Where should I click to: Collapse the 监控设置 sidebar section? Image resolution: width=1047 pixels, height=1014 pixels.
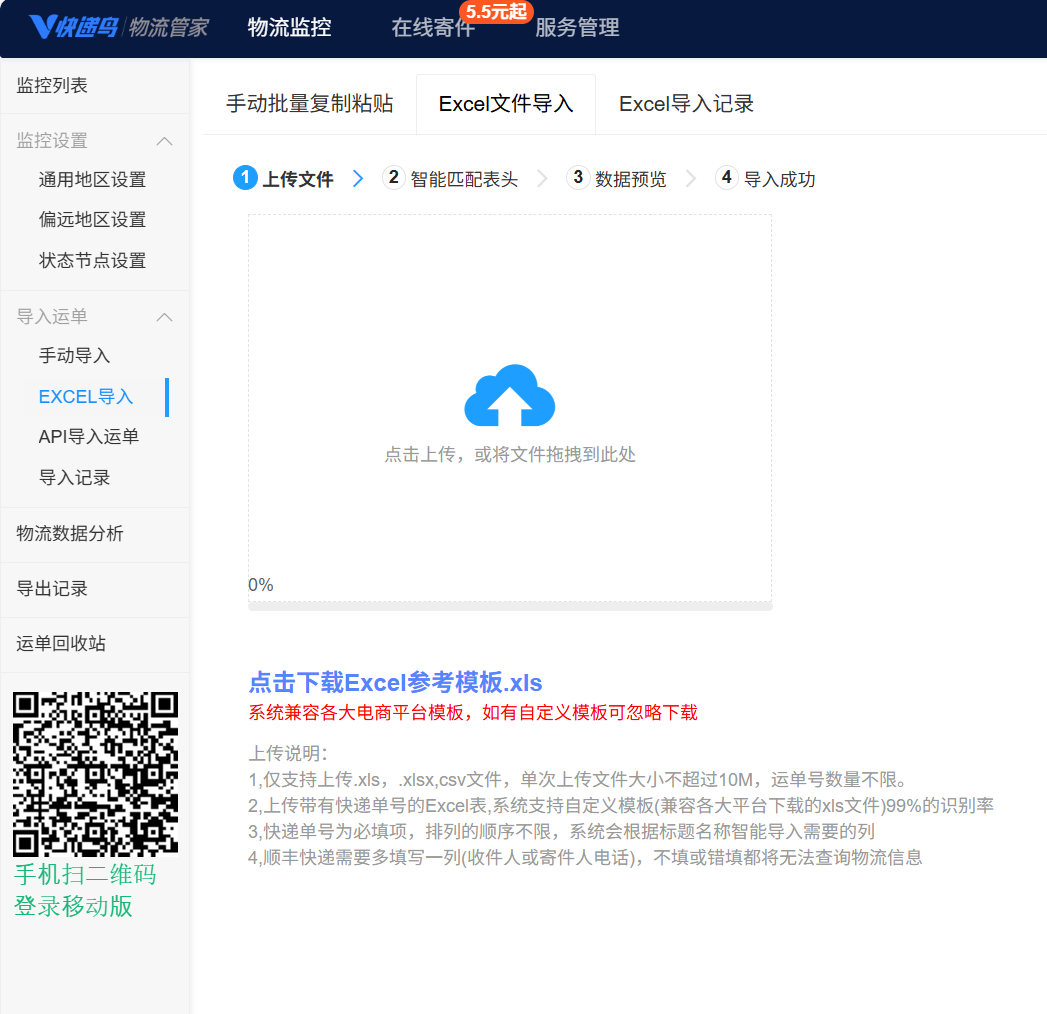coord(165,141)
